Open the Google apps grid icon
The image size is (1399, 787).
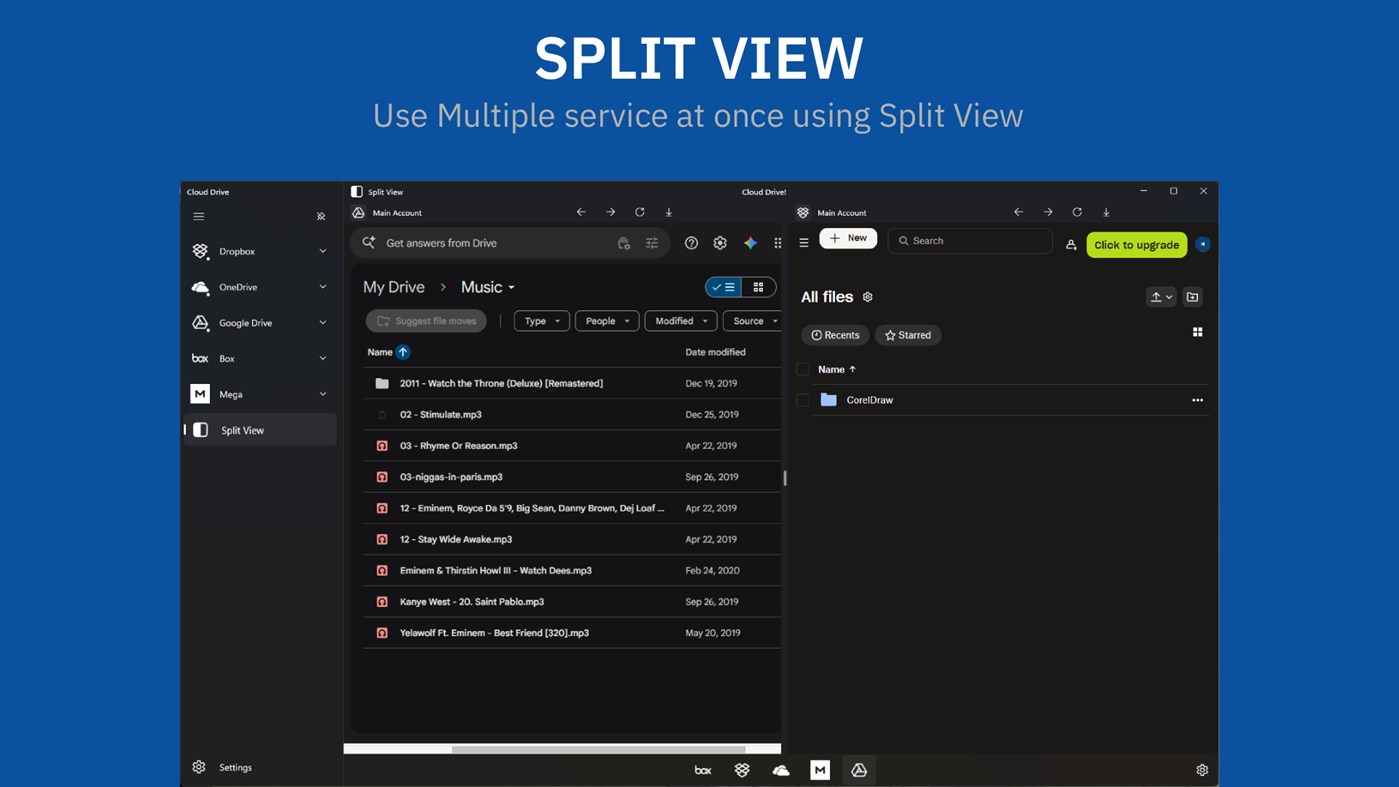pyautogui.click(x=778, y=243)
